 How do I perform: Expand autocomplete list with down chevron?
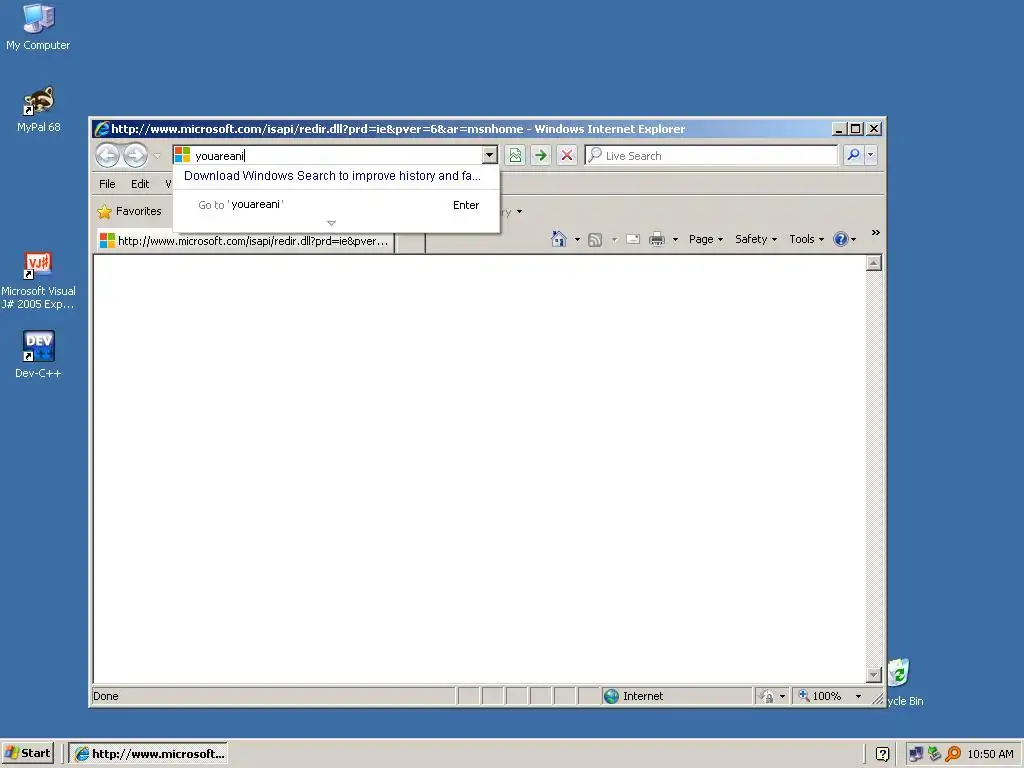pyautogui.click(x=331, y=223)
